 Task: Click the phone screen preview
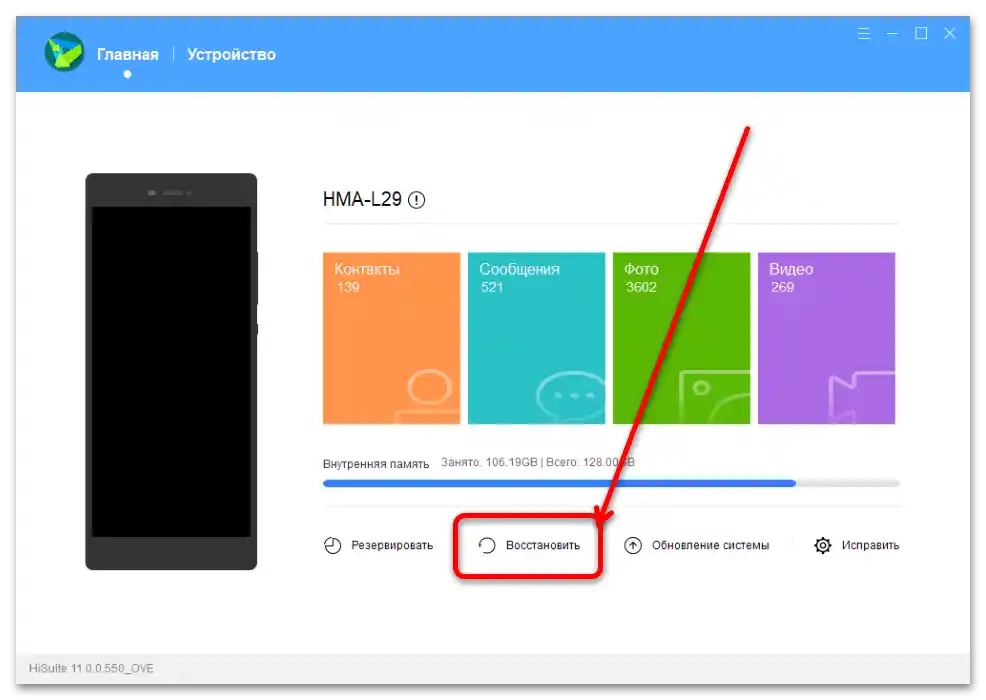(x=171, y=372)
